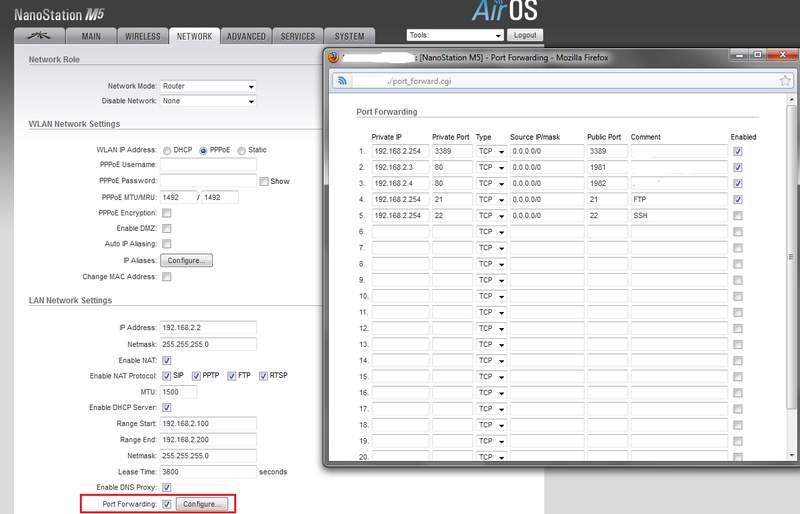The width and height of the screenshot is (800, 514).
Task: Select the Static radio button
Action: tap(241, 151)
